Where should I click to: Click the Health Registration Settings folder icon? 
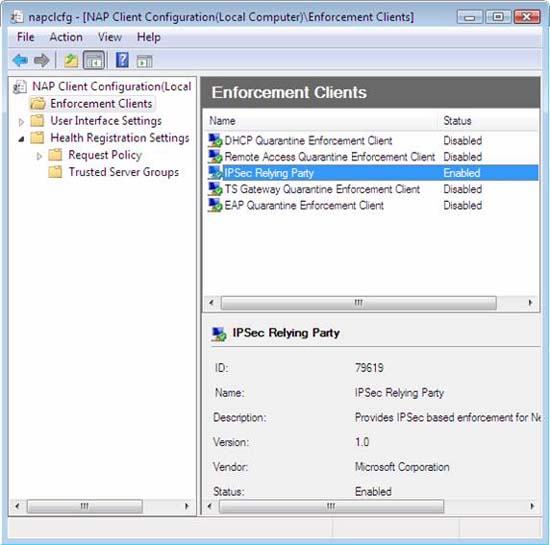(x=38, y=138)
